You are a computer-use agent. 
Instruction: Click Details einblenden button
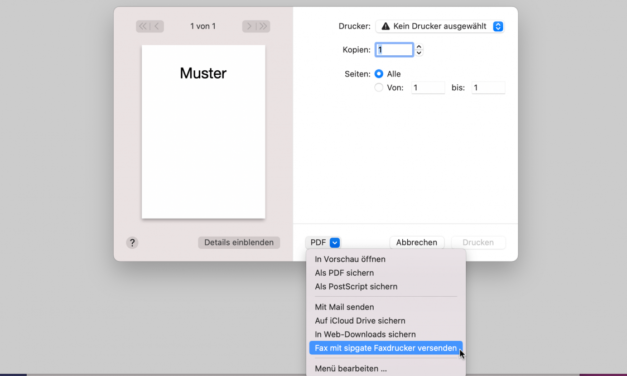(x=239, y=242)
